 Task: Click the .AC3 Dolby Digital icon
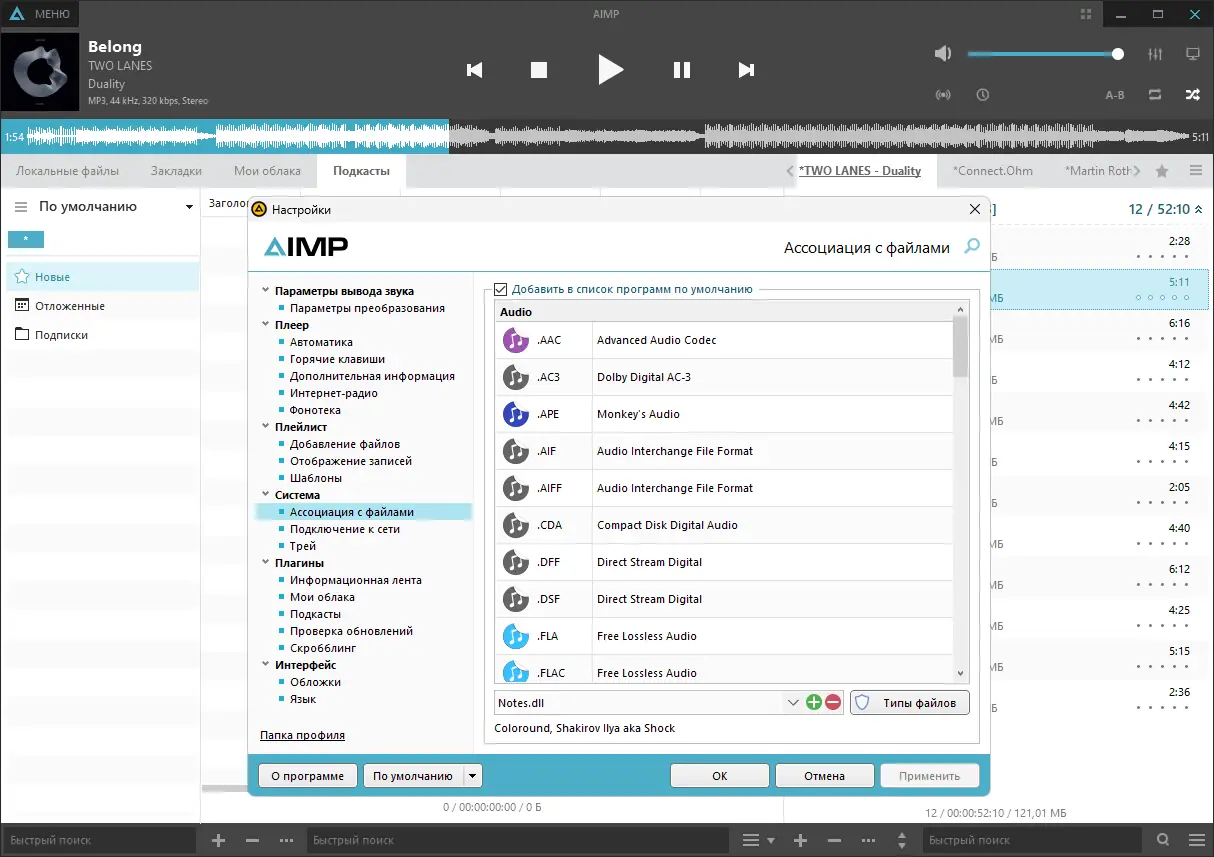point(515,377)
